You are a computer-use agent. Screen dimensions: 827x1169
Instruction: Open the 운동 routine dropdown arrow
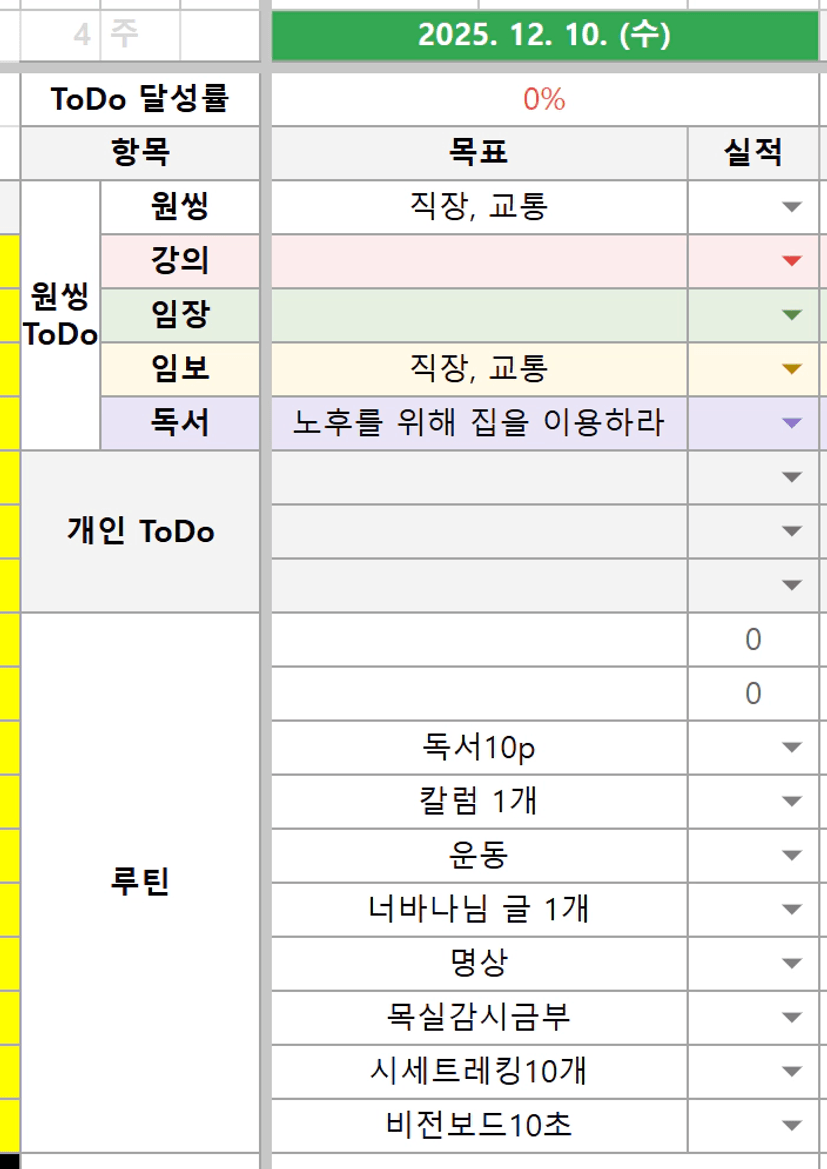click(792, 856)
